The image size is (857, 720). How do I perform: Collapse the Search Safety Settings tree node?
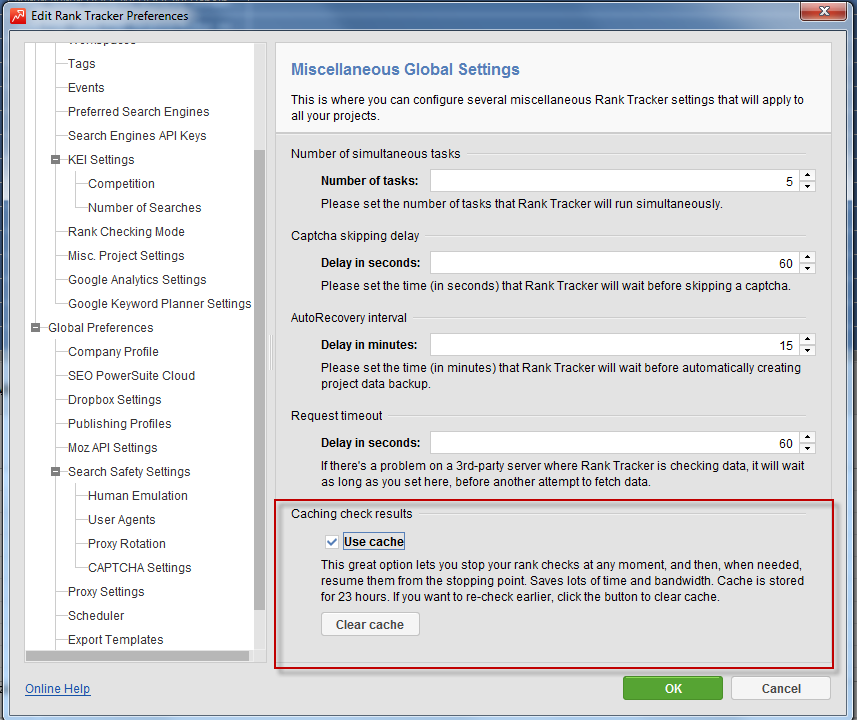pyautogui.click(x=55, y=472)
